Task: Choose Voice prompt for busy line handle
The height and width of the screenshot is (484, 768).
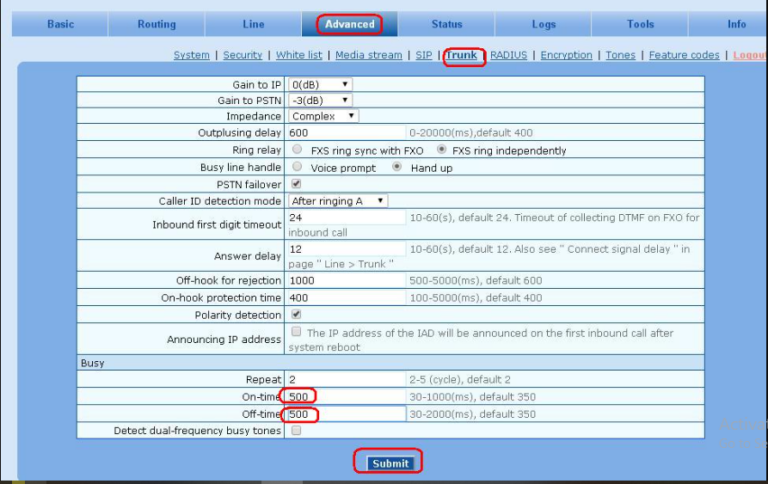Action: pyautogui.click(x=297, y=167)
